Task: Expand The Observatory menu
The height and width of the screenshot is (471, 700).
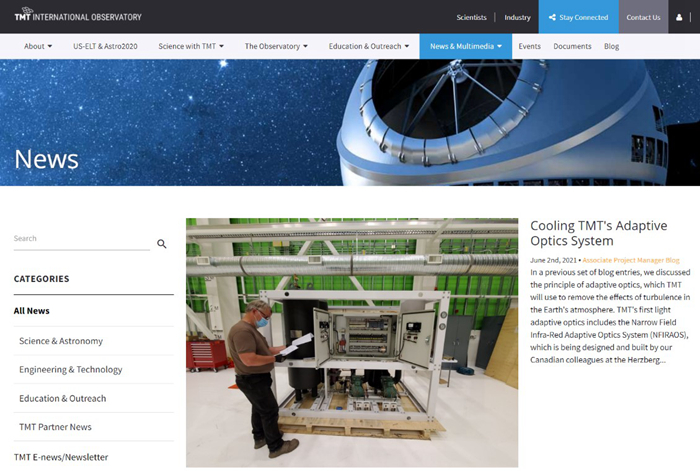Action: tap(276, 46)
